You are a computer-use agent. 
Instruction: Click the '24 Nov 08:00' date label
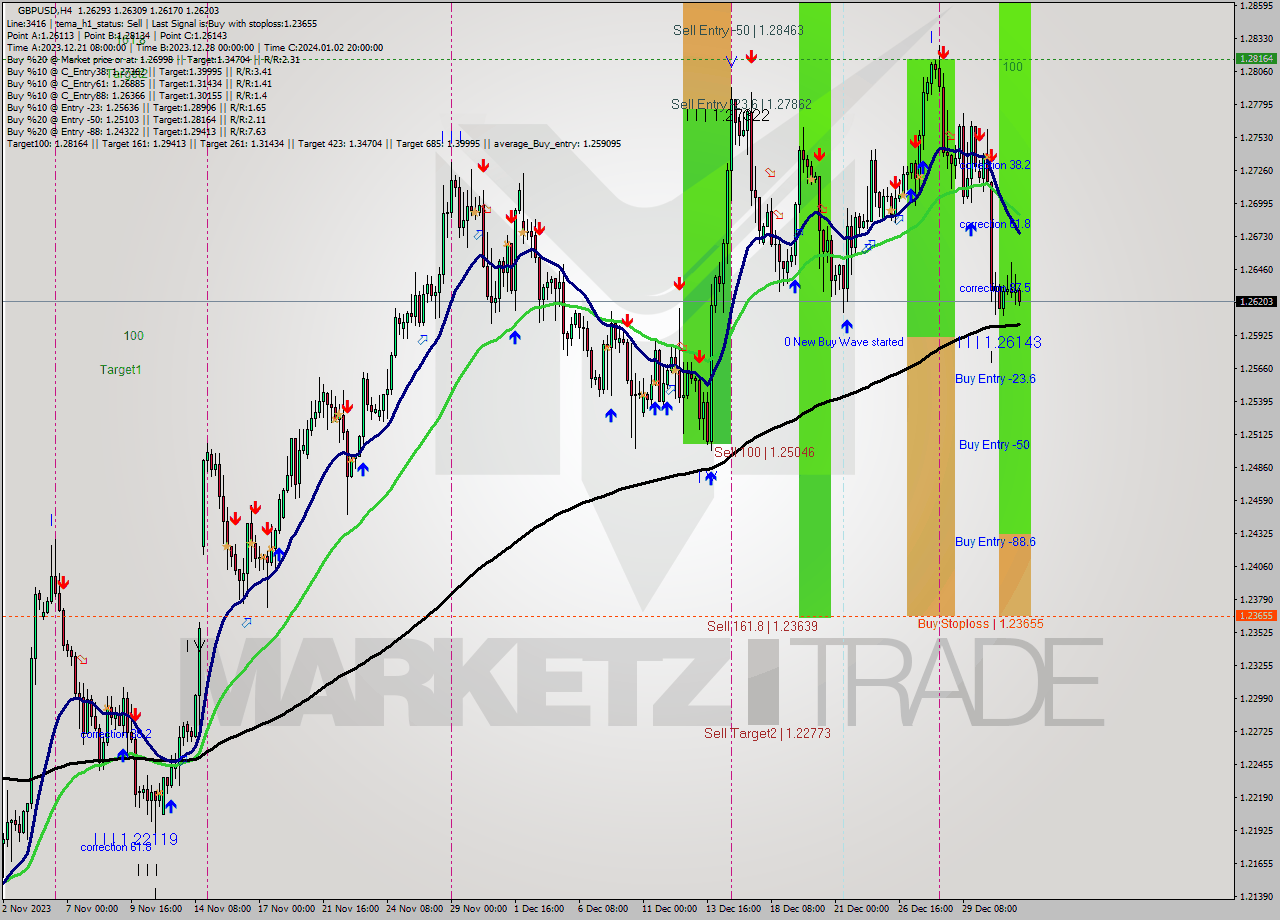[414, 909]
